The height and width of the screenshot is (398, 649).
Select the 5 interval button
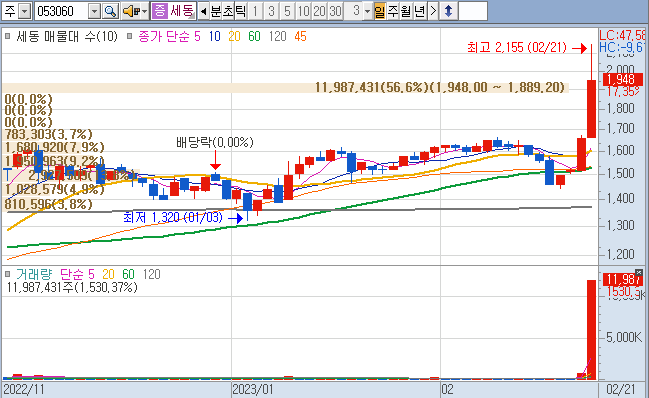(x=287, y=11)
